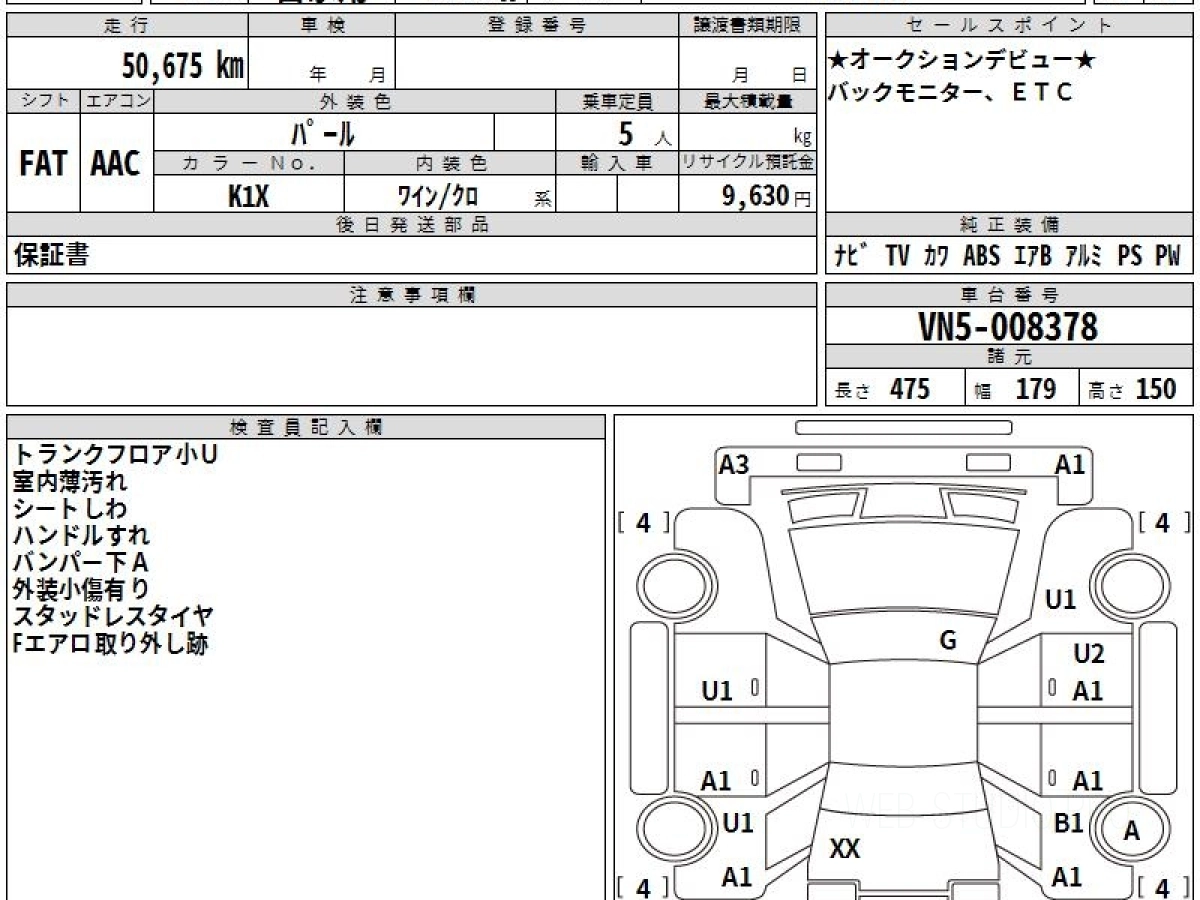The width and height of the screenshot is (1200, 900).
Task: Click the TV equipment label
Action: [x=897, y=256]
